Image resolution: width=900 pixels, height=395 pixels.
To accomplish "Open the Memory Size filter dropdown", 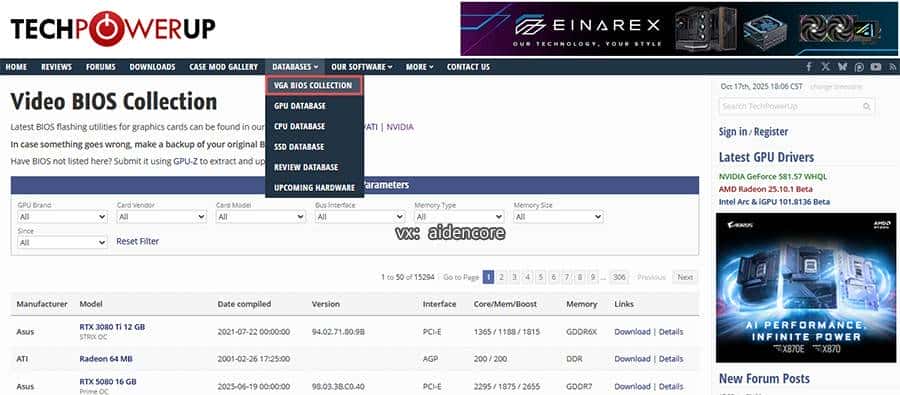I will click(x=558, y=217).
